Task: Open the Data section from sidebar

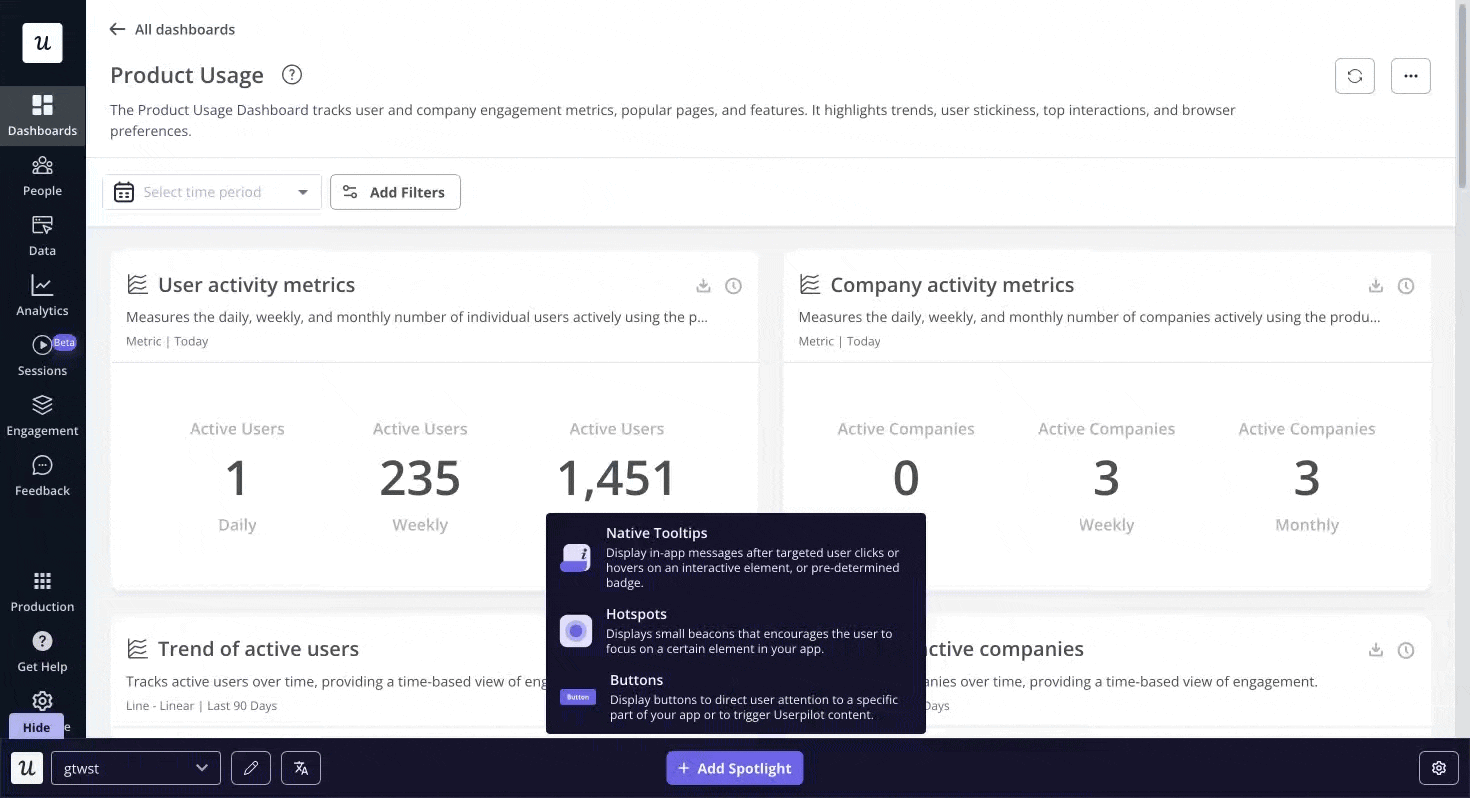Action: coord(42,236)
